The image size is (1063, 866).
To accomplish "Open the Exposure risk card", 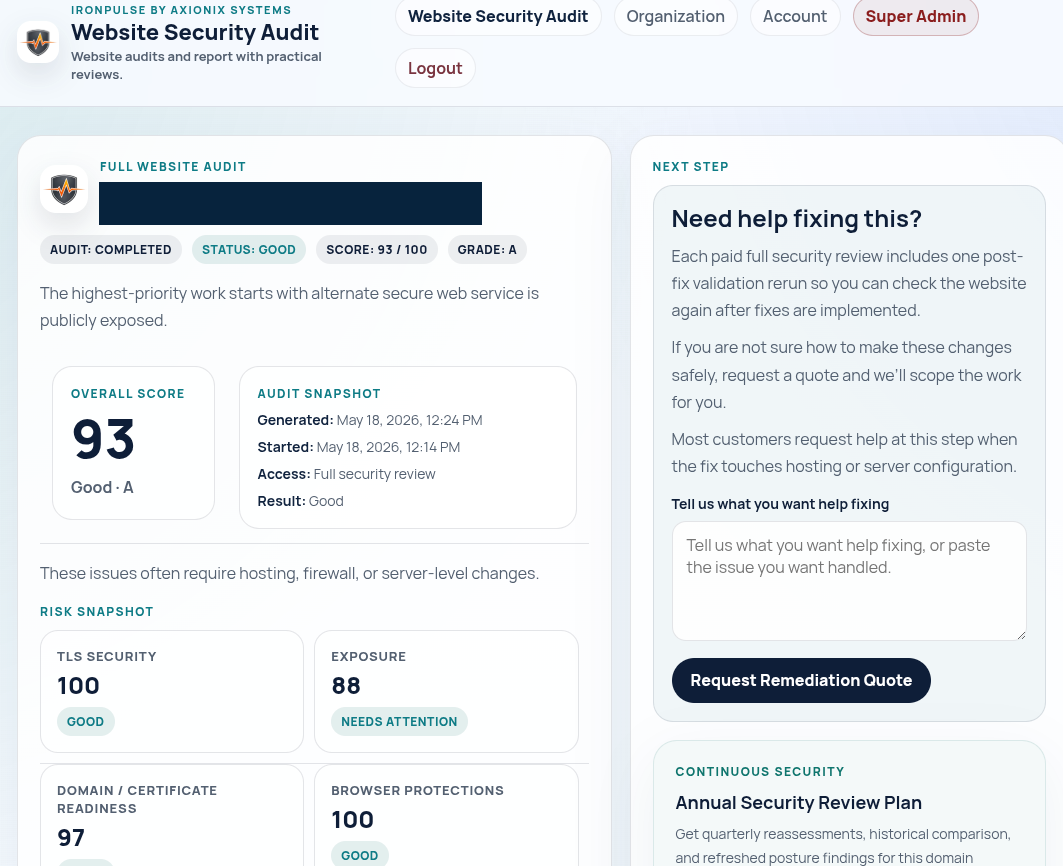I will point(446,692).
